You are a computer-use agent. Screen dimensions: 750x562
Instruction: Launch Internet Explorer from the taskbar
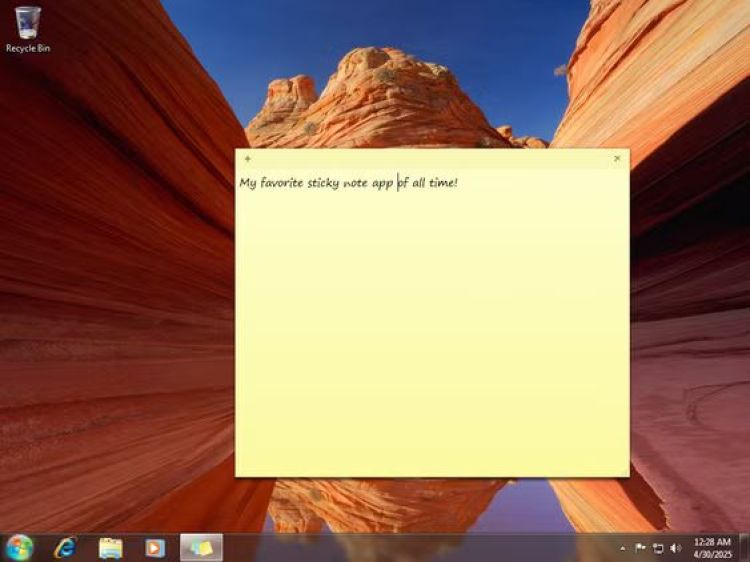(x=65, y=547)
